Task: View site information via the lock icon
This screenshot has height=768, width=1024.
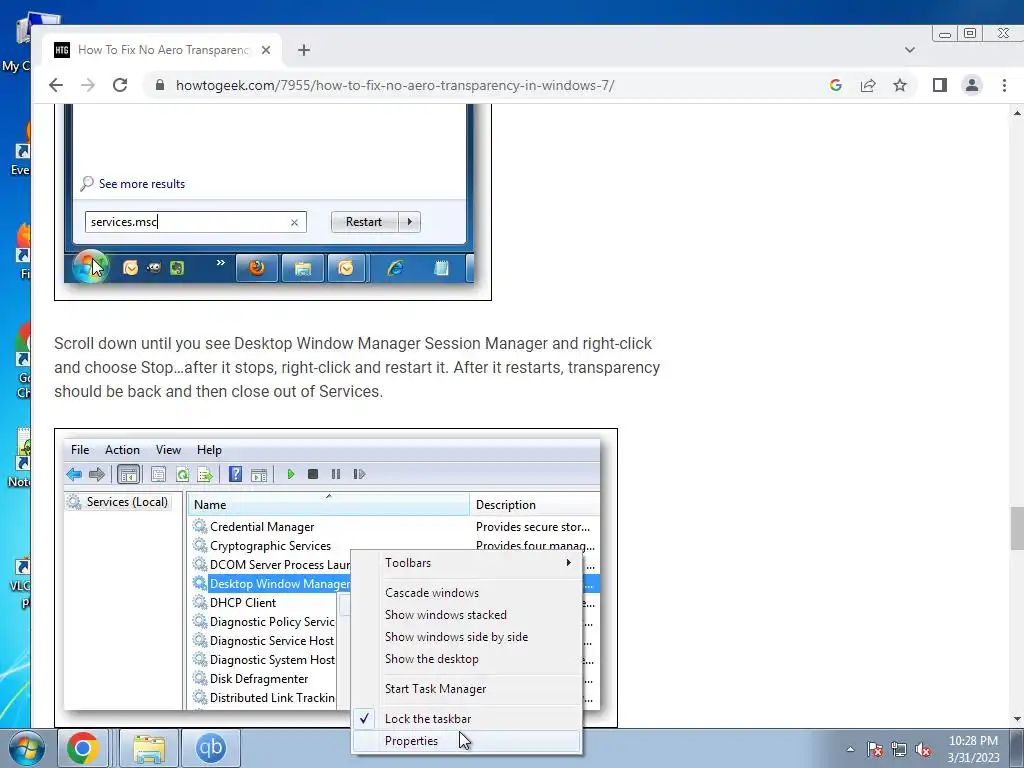Action: (x=159, y=85)
